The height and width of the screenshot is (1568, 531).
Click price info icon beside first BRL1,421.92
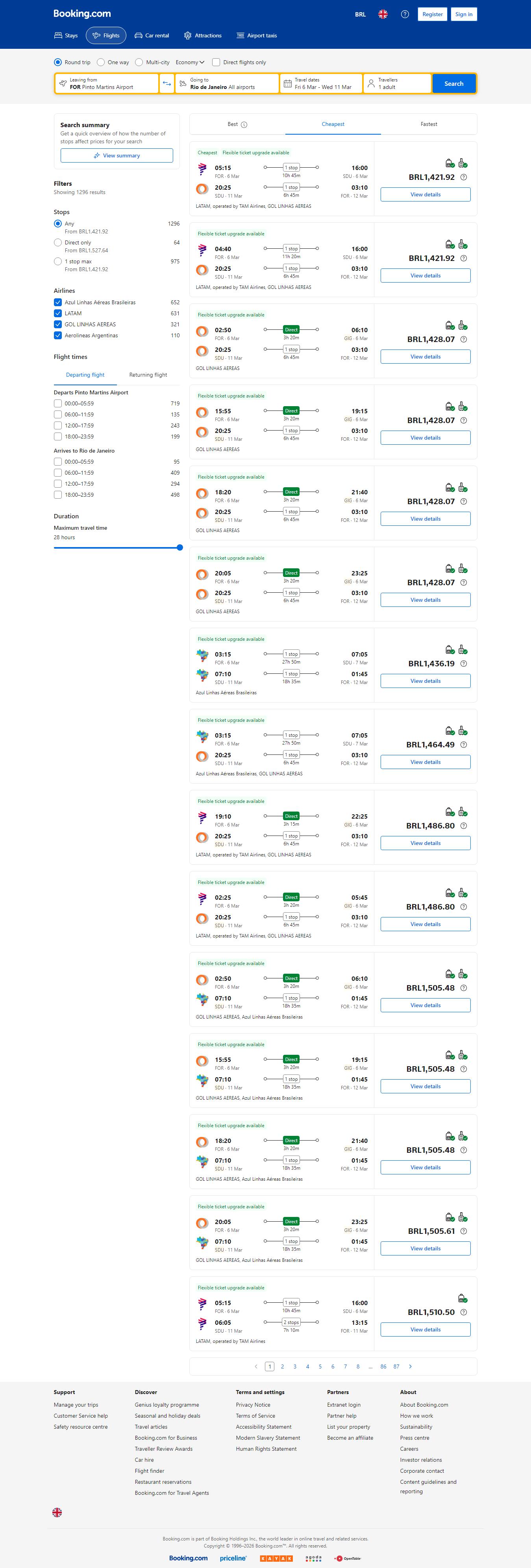point(463,177)
